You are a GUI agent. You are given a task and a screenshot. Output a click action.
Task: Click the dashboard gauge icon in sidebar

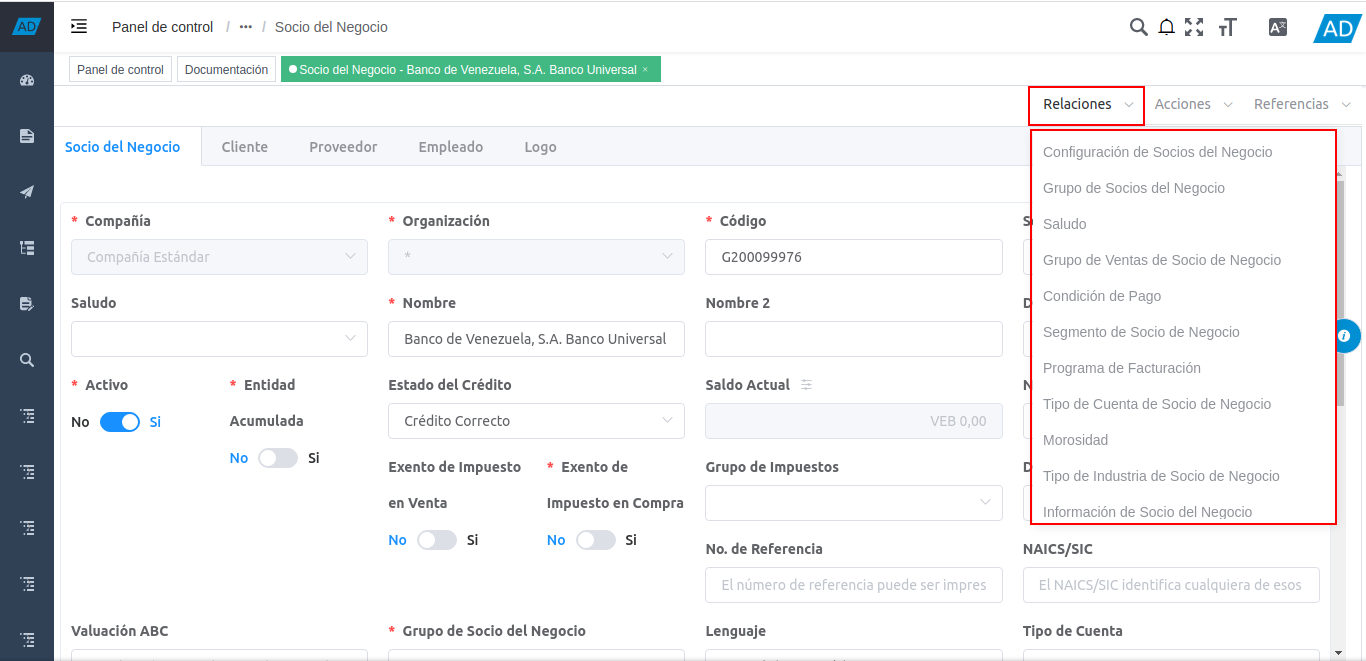[x=27, y=80]
